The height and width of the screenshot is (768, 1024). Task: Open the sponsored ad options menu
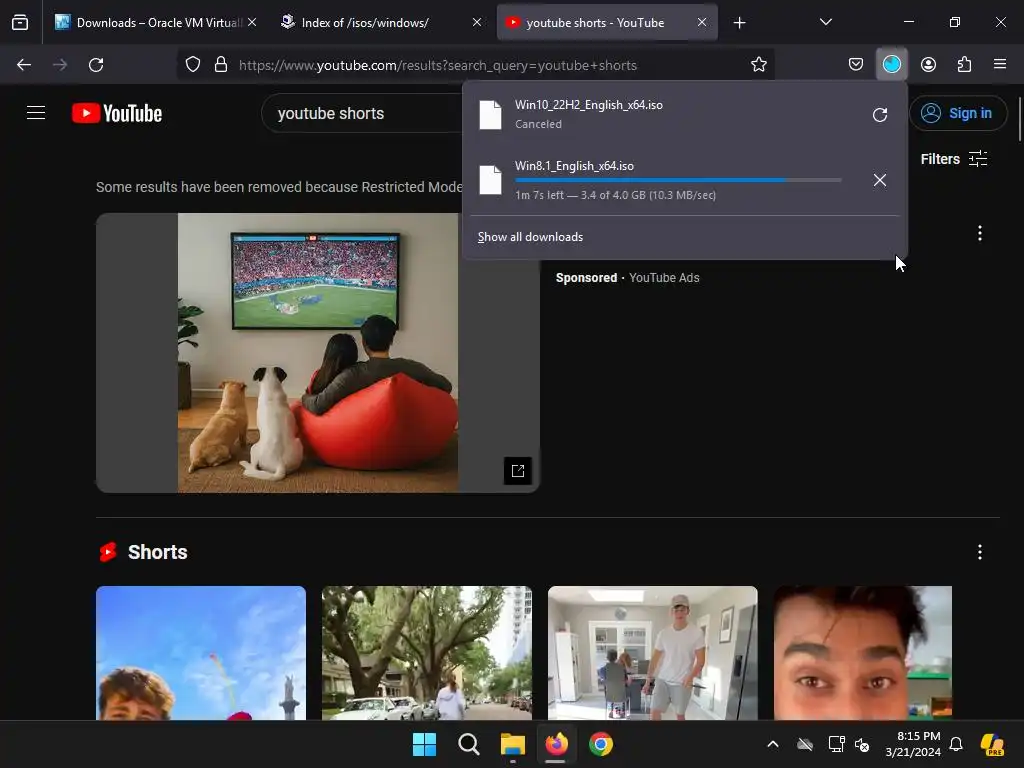(x=980, y=233)
